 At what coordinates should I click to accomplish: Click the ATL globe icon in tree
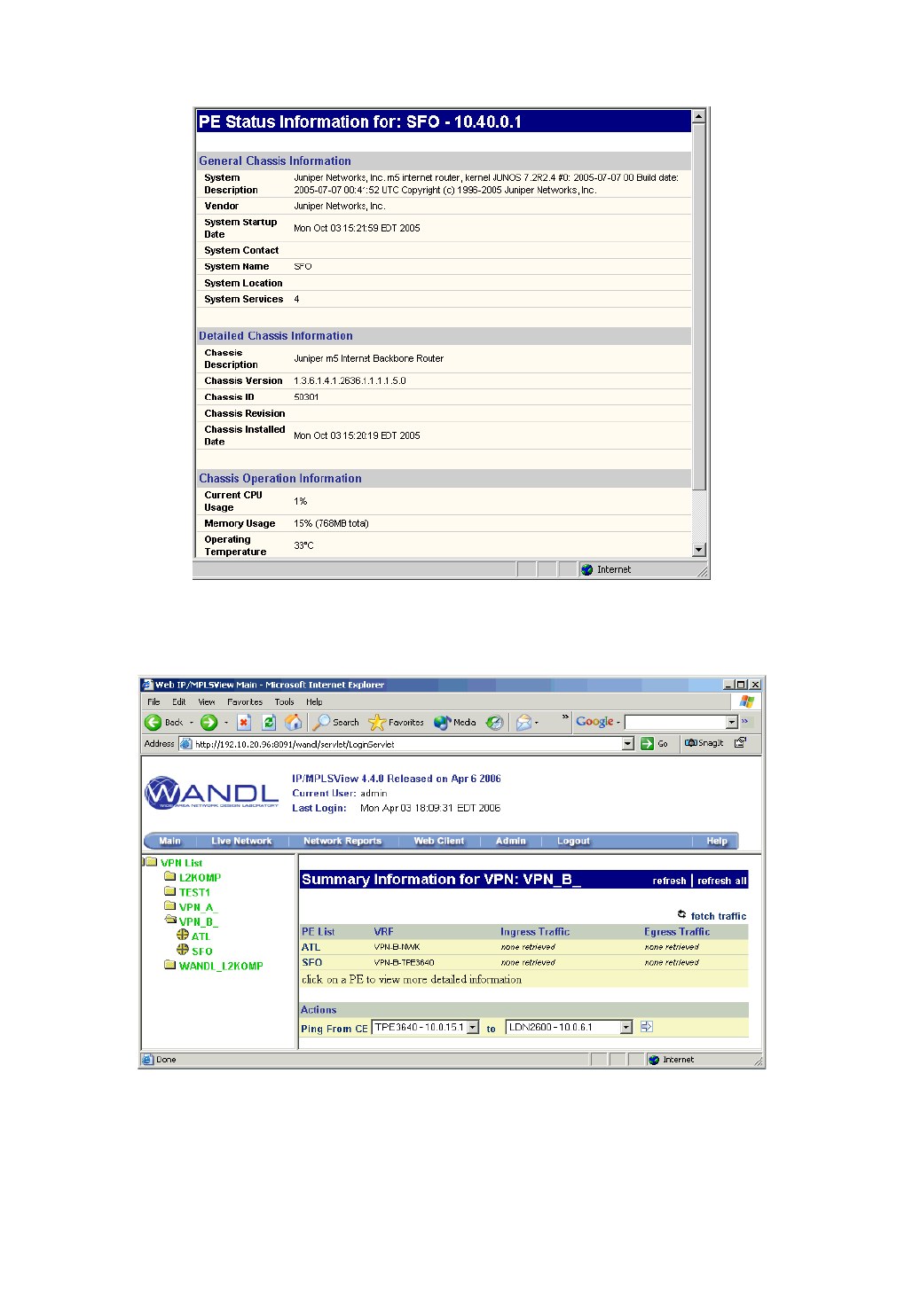(183, 935)
